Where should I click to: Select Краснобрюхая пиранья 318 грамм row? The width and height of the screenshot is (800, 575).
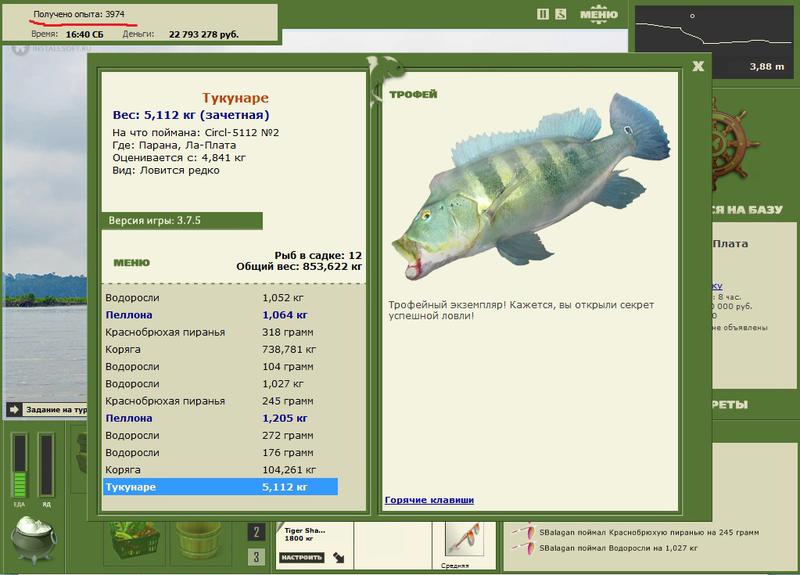click(x=220, y=332)
